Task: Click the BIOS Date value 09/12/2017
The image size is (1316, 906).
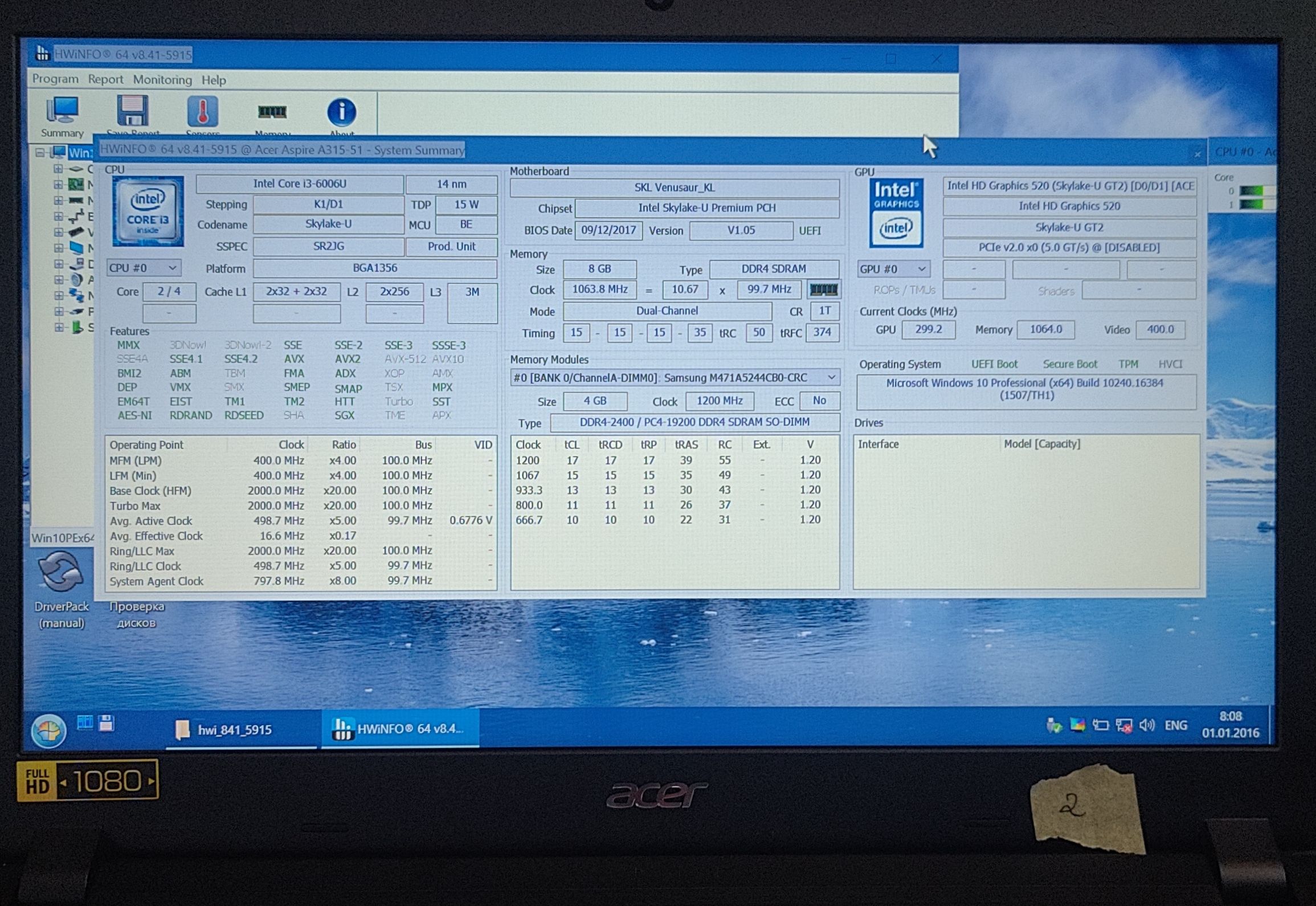Action: point(608,230)
